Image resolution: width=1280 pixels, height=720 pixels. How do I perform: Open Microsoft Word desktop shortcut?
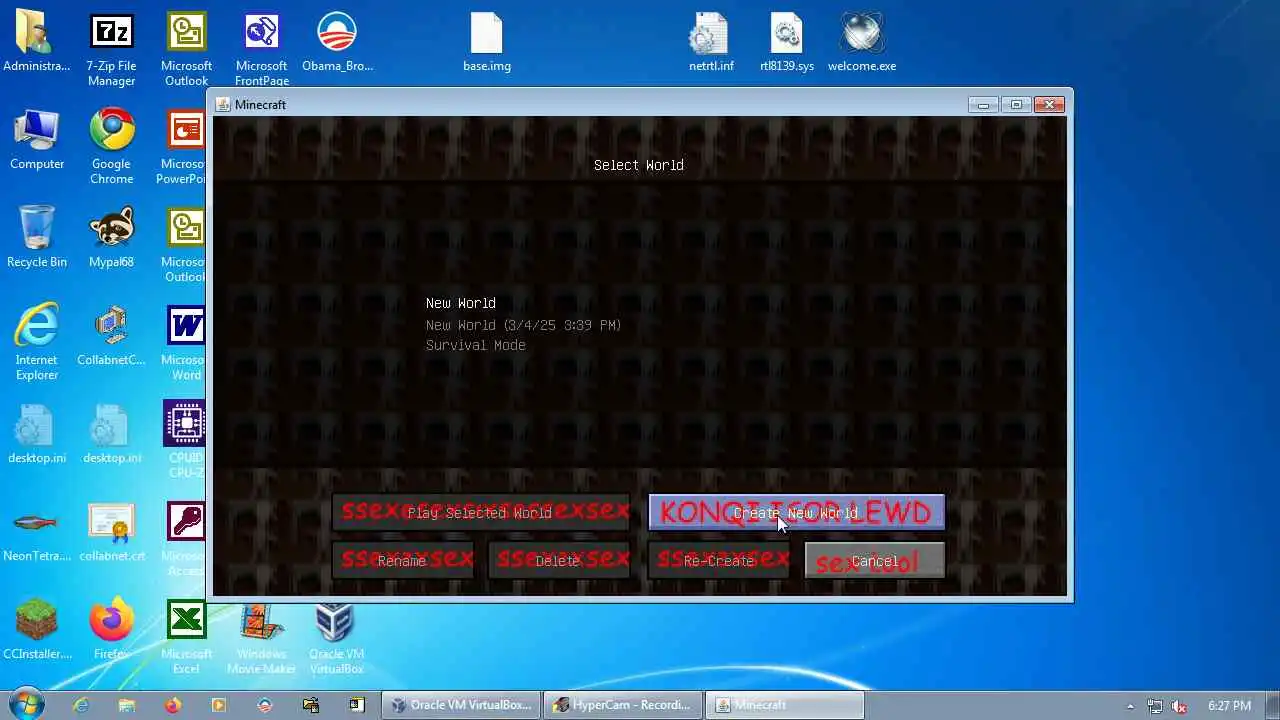(184, 343)
